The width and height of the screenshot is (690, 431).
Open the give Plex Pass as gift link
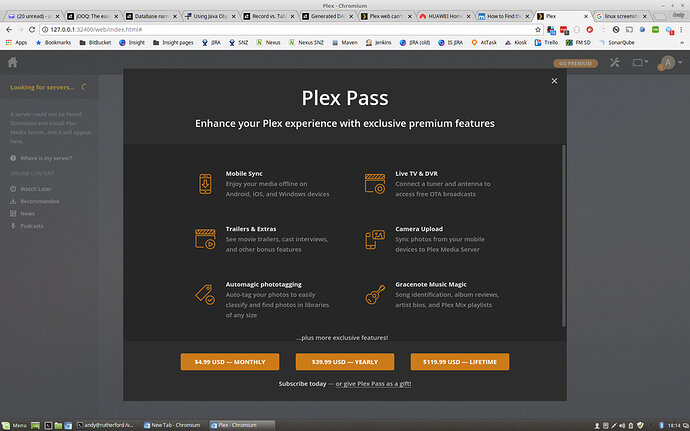[373, 384]
